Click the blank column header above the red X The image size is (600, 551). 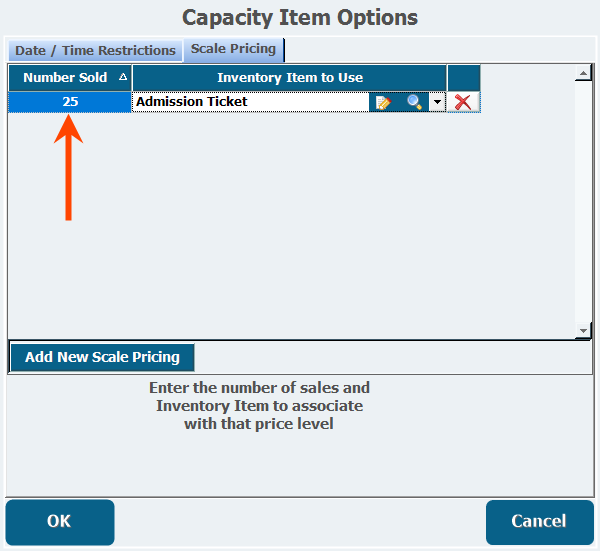click(x=464, y=78)
